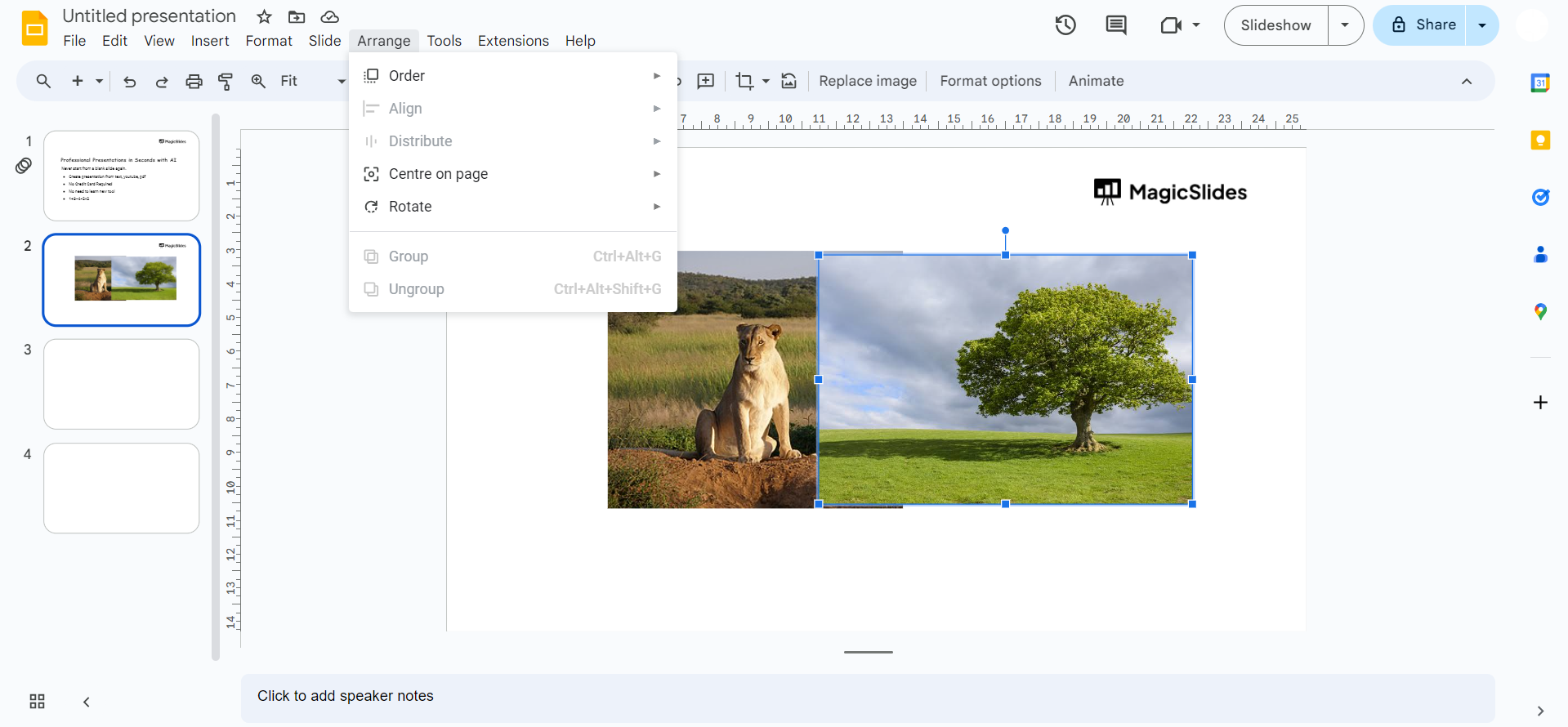1568x727 pixels.
Task: Print the presentation
Action: [194, 81]
